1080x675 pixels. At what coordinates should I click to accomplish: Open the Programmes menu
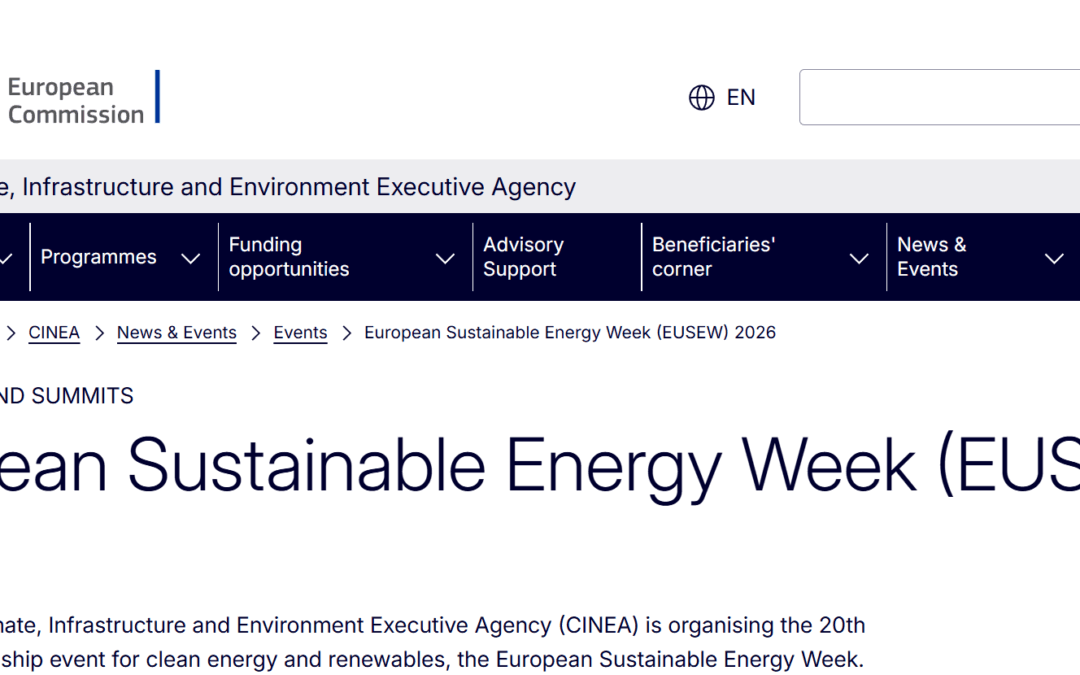(x=98, y=257)
